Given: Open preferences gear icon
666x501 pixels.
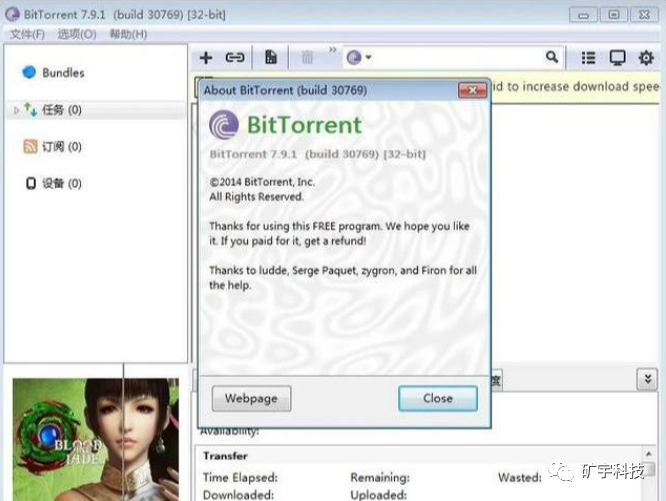Looking at the screenshot, I should pos(646,57).
